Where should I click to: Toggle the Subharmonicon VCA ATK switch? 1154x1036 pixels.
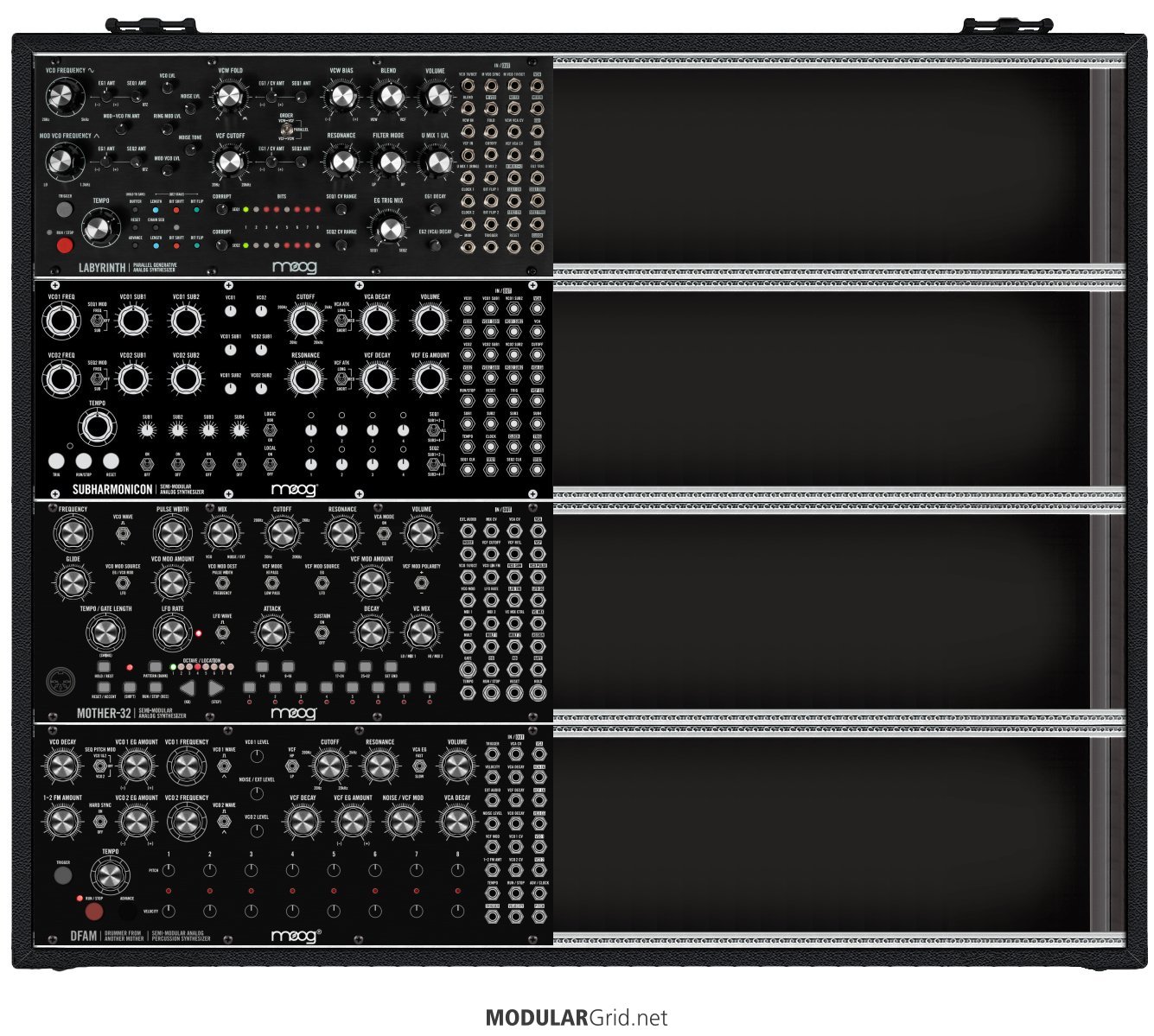(341, 321)
